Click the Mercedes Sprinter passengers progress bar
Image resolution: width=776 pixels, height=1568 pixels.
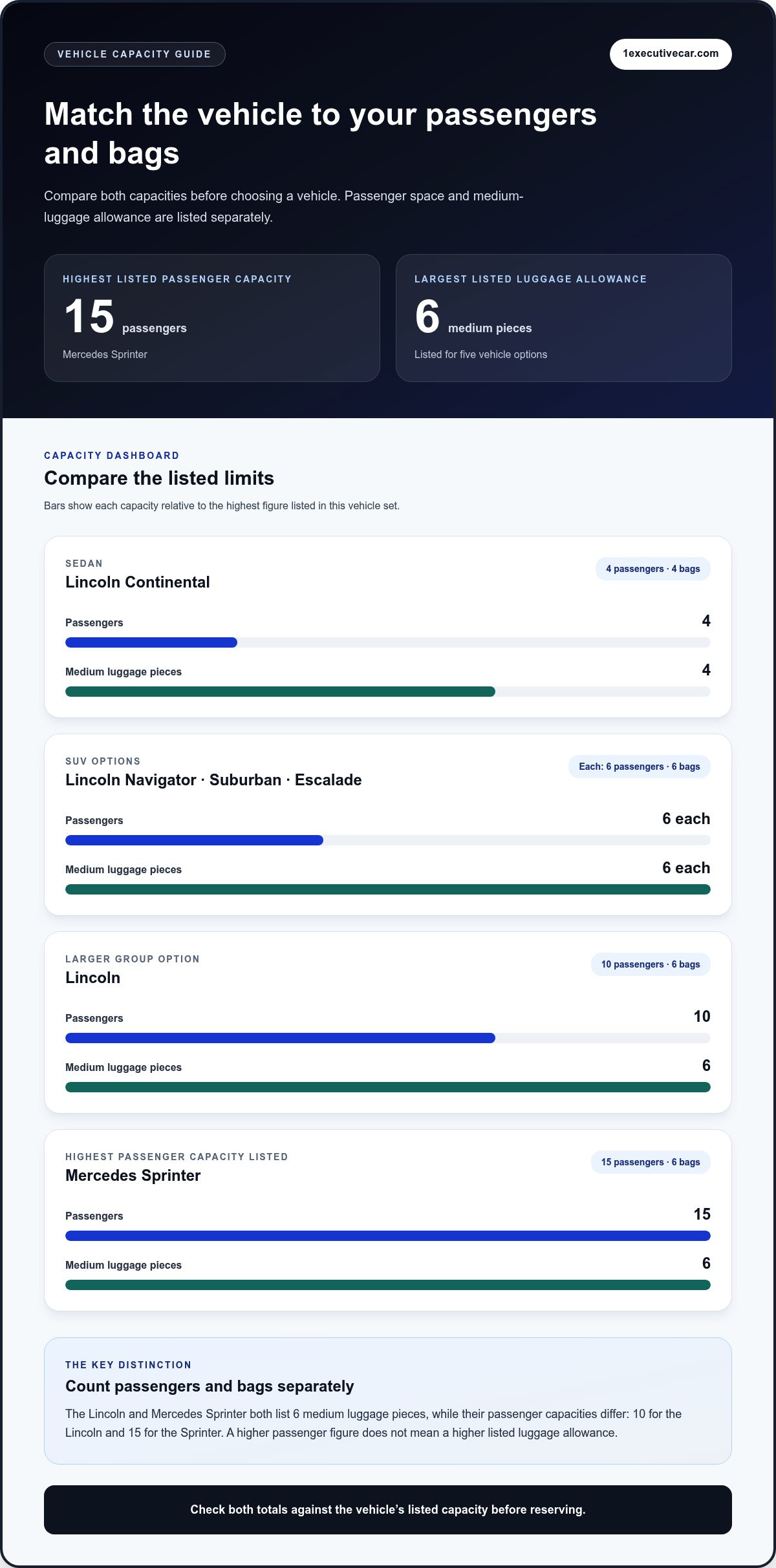tap(388, 1236)
